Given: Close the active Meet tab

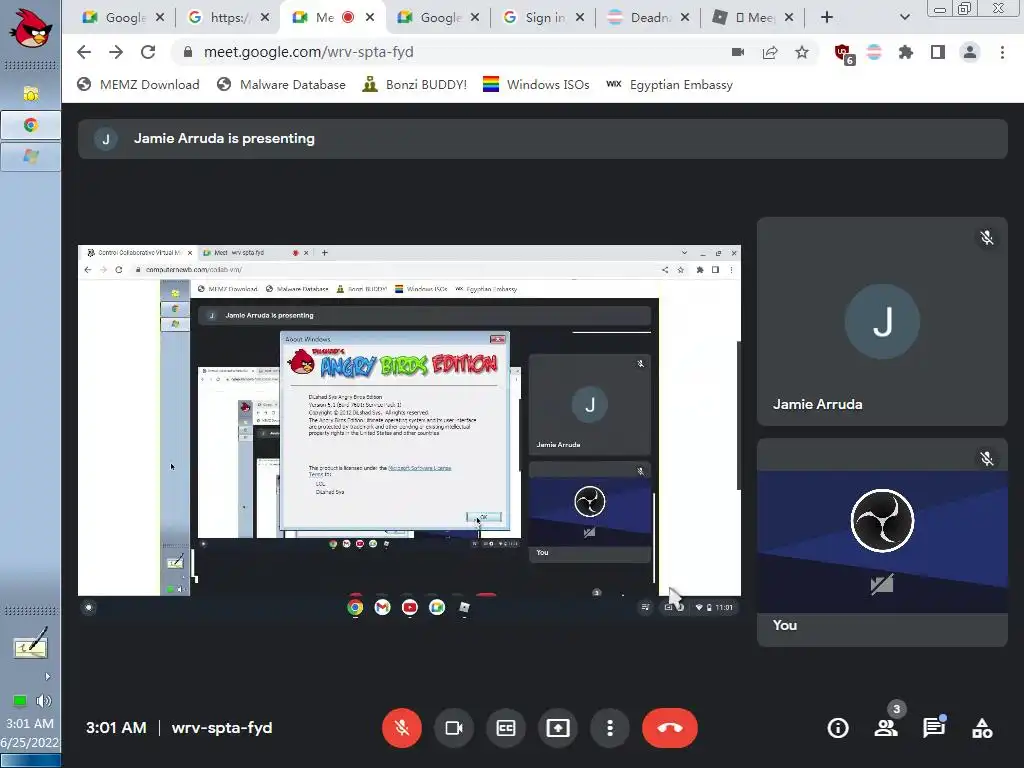Looking at the screenshot, I should (x=370, y=18).
